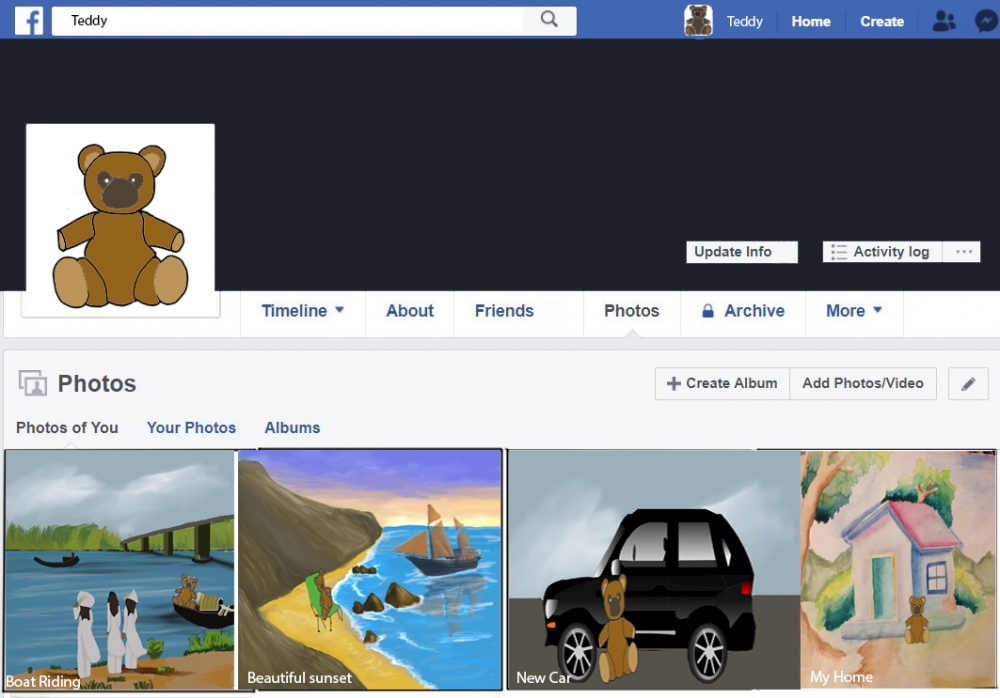Switch to the Albums tab
1000x698 pixels.
tap(292, 428)
